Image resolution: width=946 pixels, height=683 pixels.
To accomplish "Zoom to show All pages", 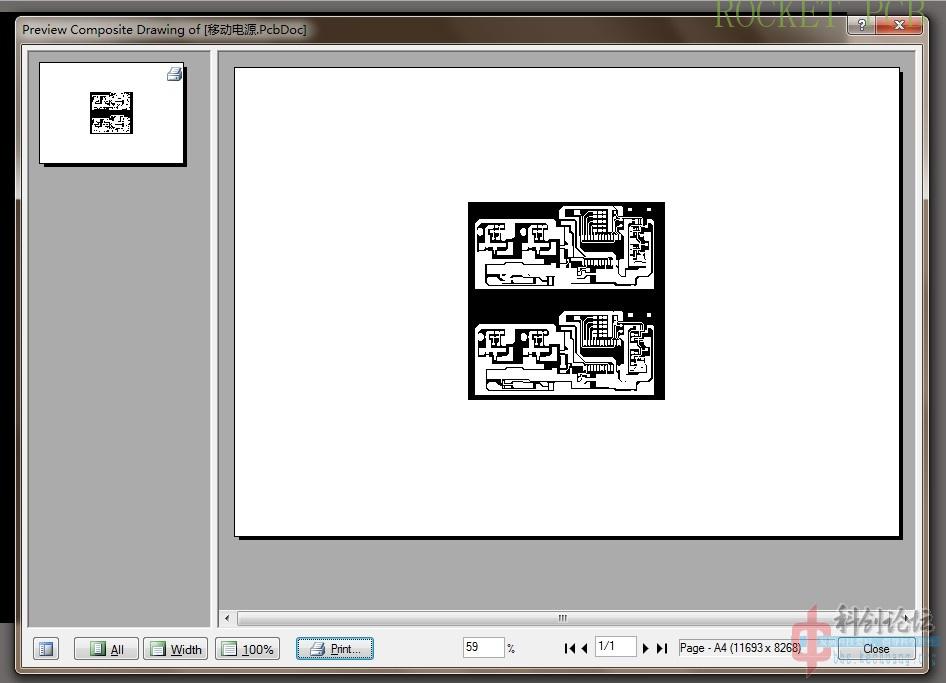I will [x=105, y=649].
